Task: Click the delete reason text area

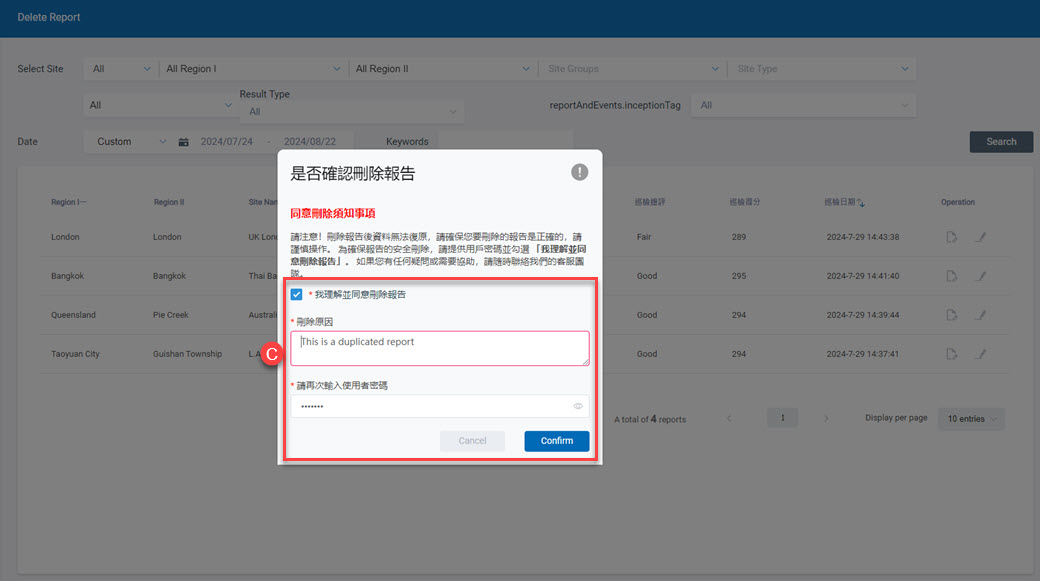Action: pyautogui.click(x=439, y=348)
